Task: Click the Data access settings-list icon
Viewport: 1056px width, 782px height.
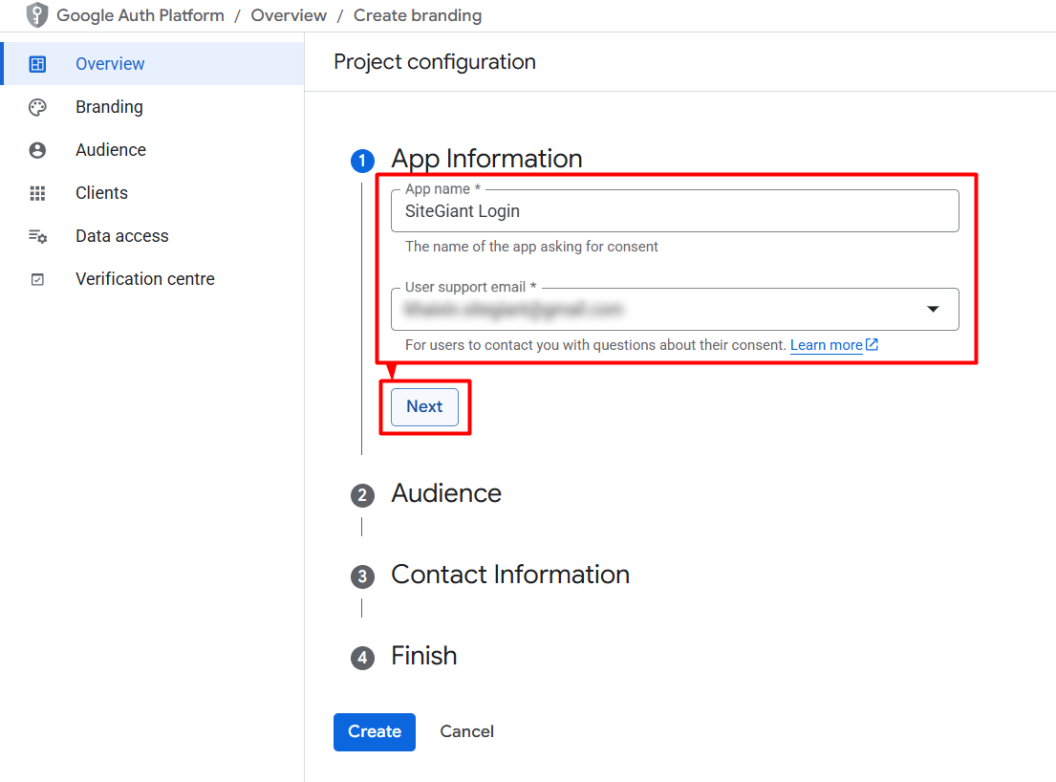Action: [x=38, y=236]
